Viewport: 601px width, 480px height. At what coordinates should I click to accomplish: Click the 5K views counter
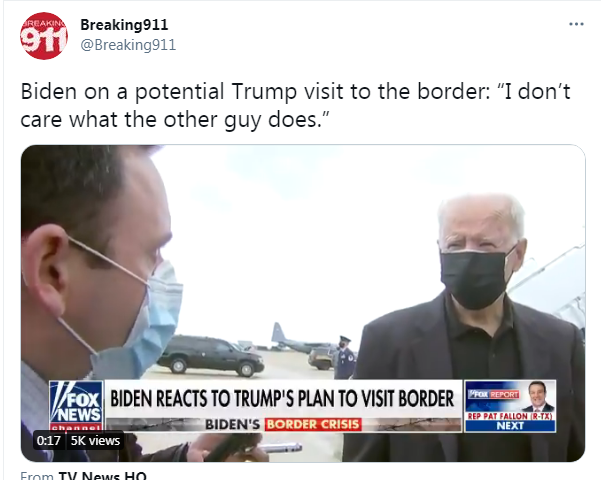[x=95, y=441]
